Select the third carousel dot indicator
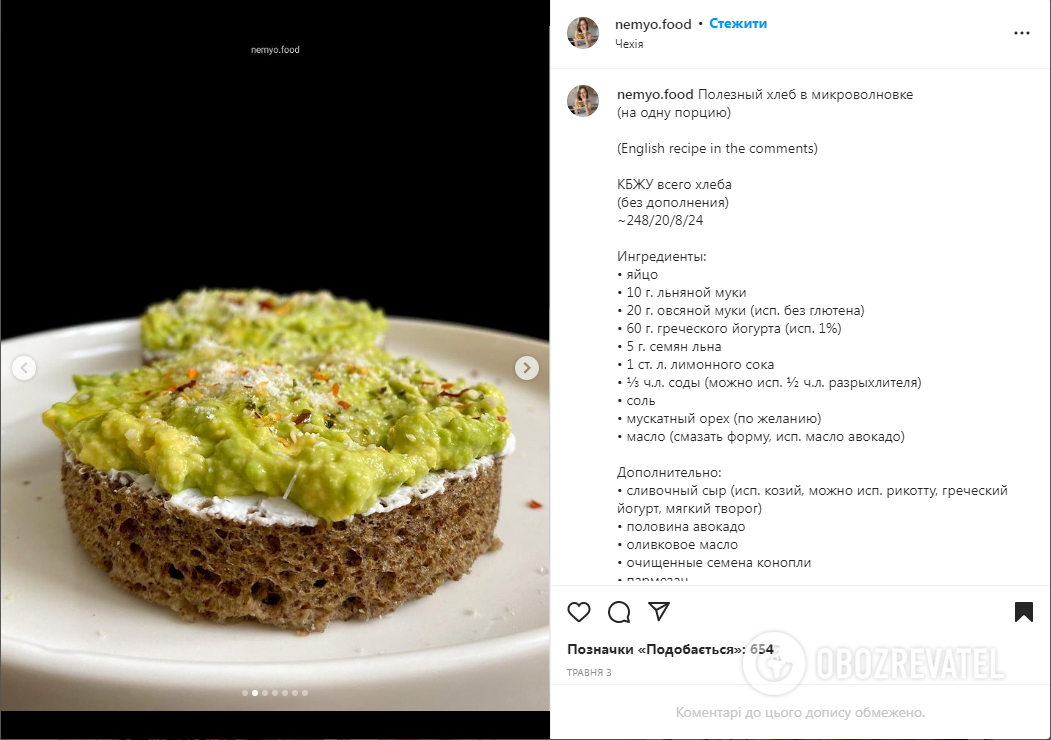1051x740 pixels. [x=265, y=693]
